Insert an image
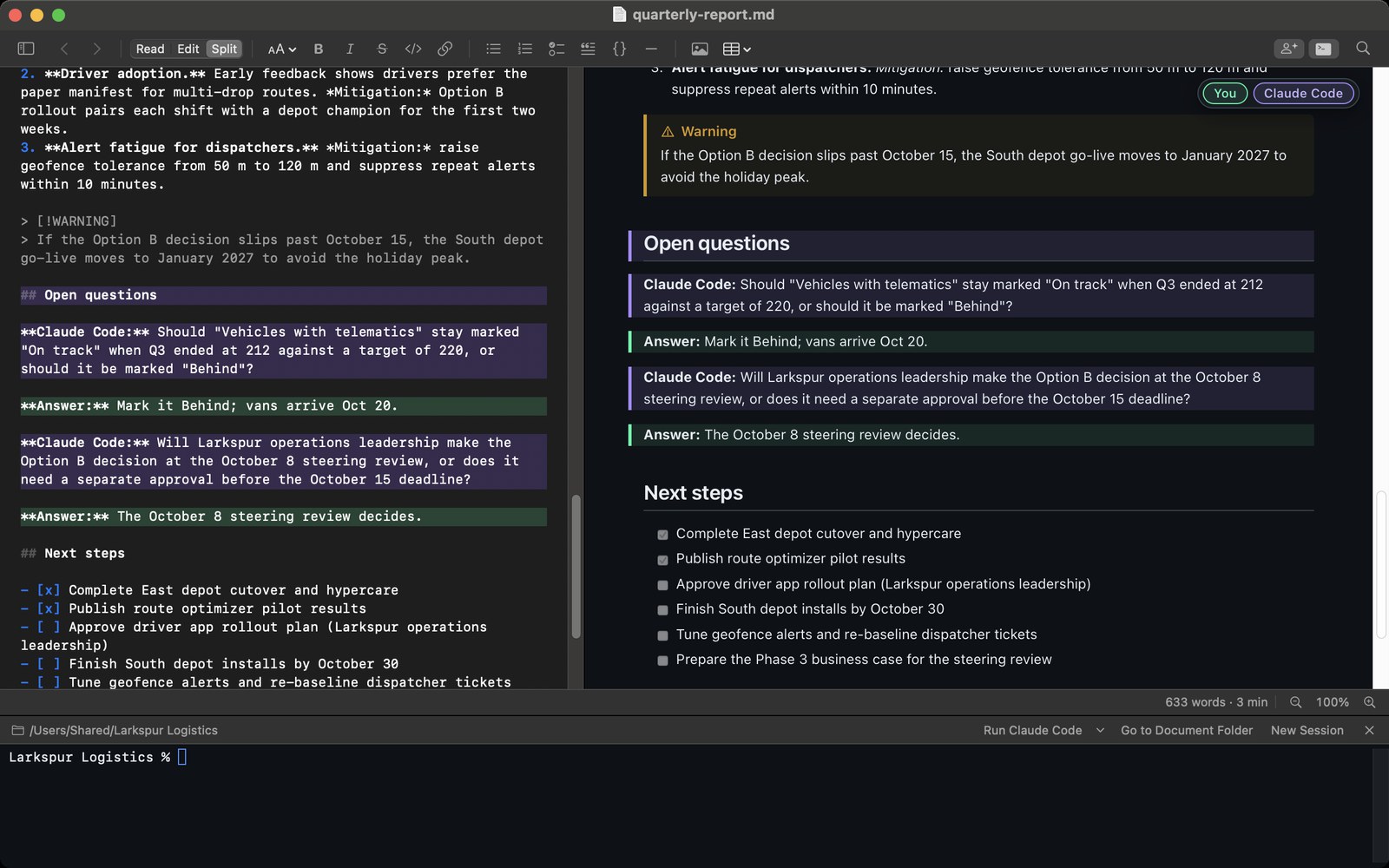This screenshot has width=1389, height=868. (x=700, y=49)
